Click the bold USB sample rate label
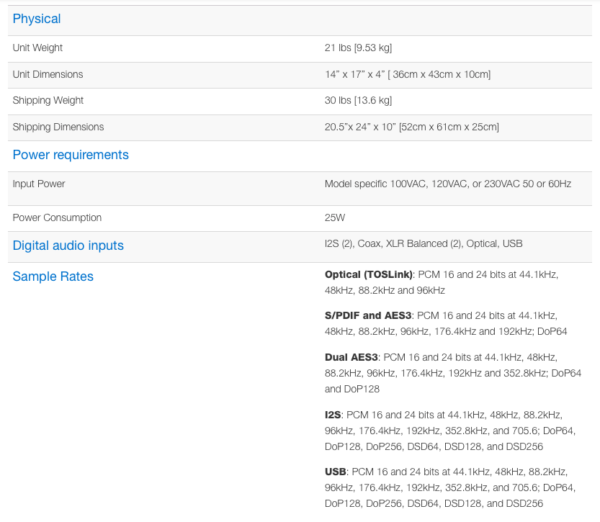The height and width of the screenshot is (522, 600). pos(337,469)
